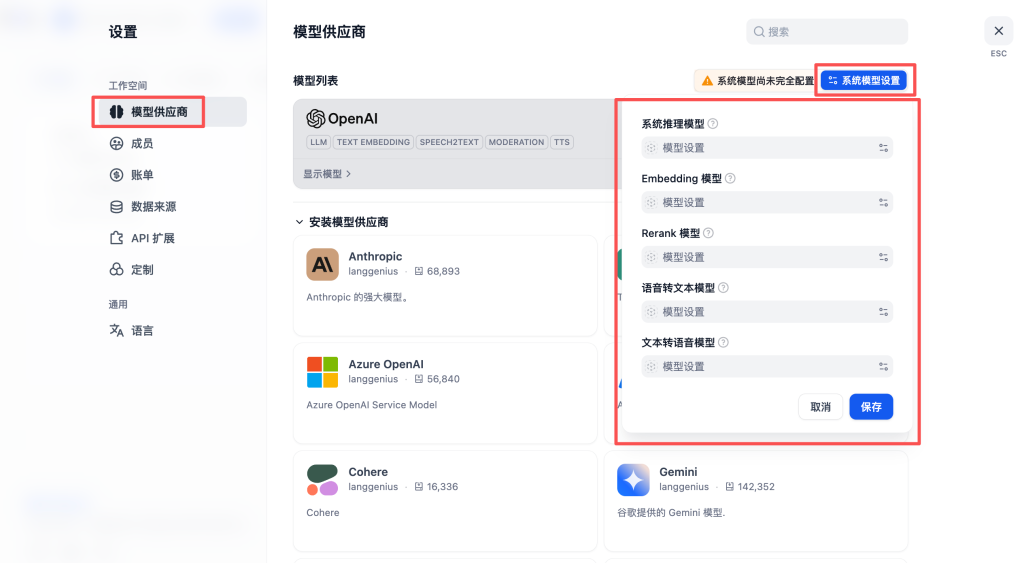Click the help icon beside Rerank 模型

pos(708,233)
